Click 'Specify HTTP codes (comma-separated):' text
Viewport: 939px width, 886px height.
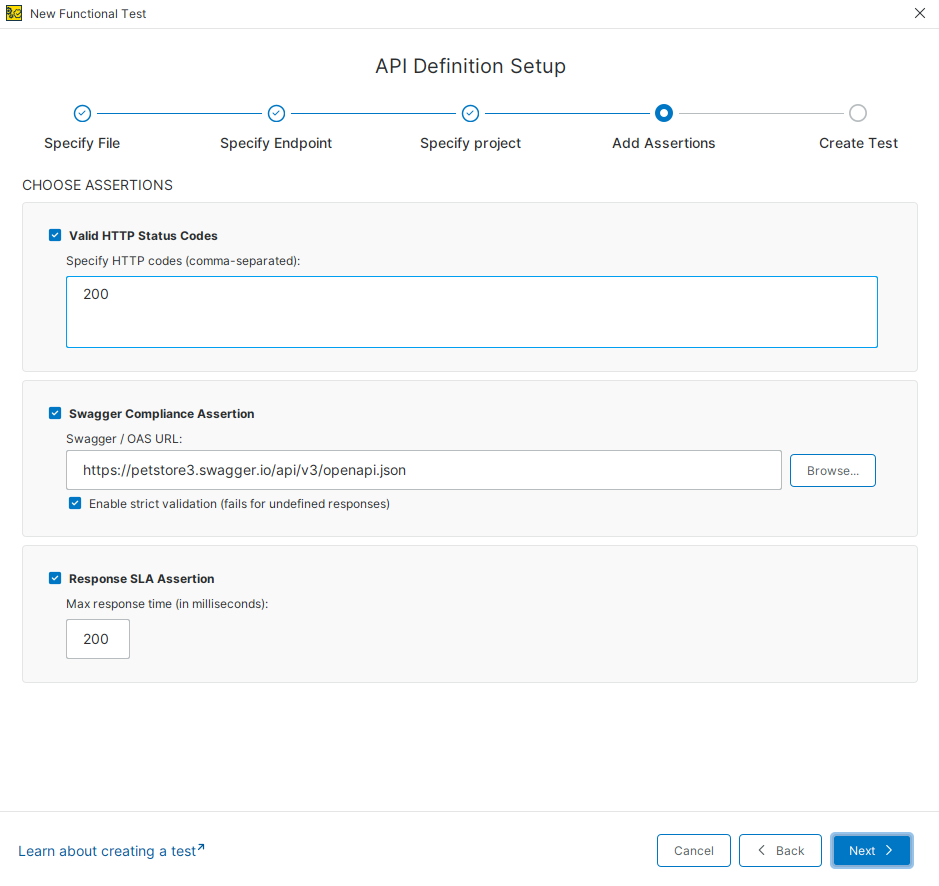pos(183,261)
